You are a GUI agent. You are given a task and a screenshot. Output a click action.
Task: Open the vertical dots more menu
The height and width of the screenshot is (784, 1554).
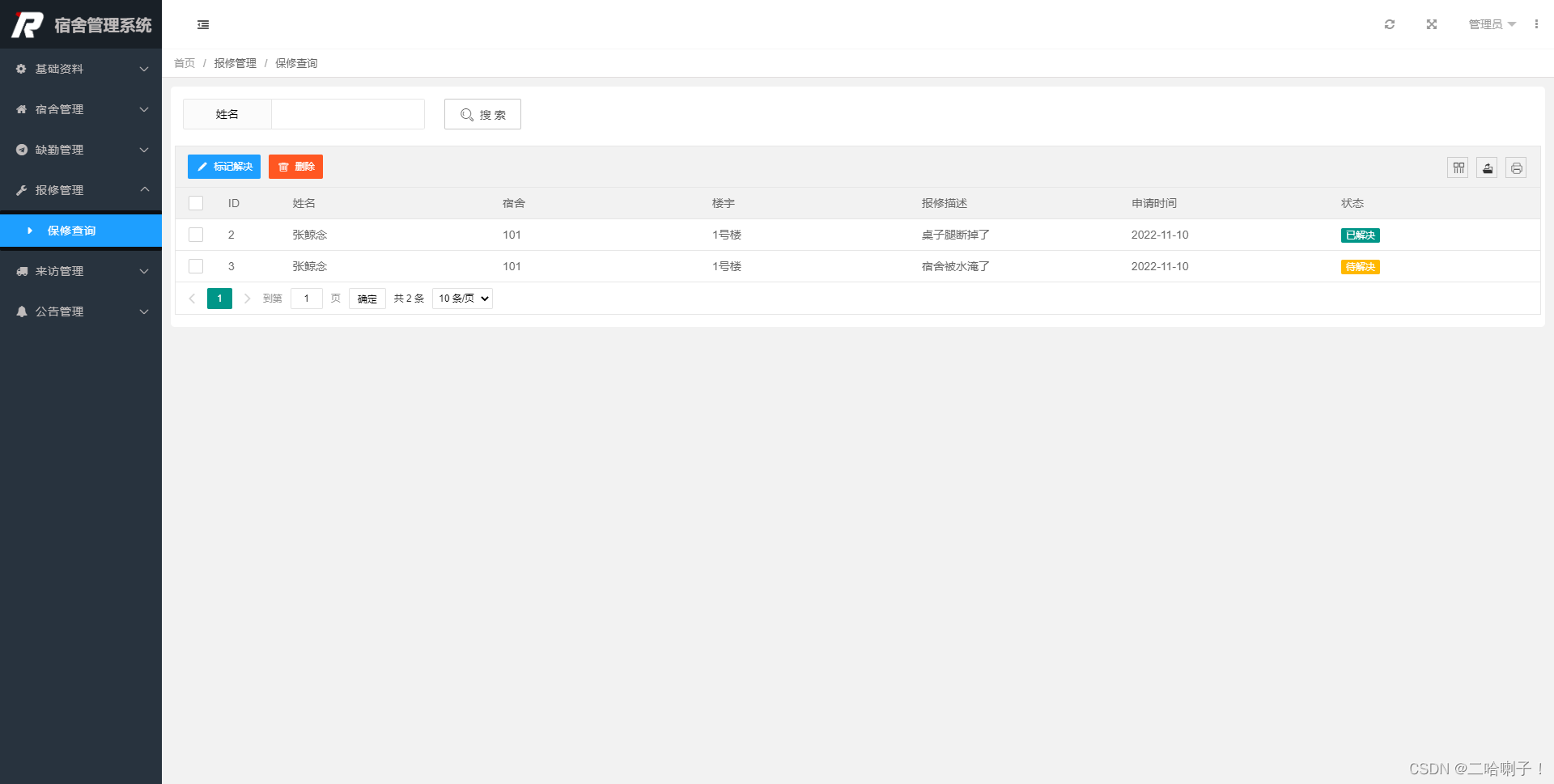click(x=1536, y=24)
